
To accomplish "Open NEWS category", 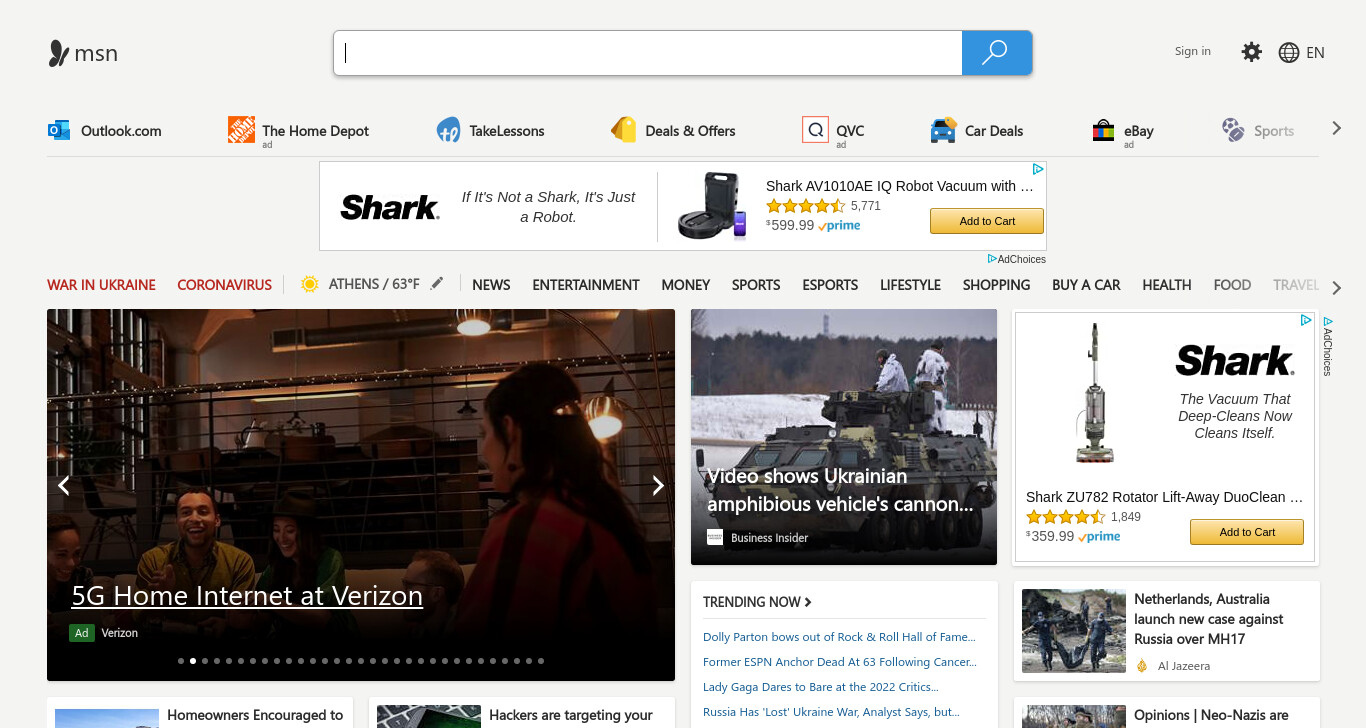I will pyautogui.click(x=491, y=285).
